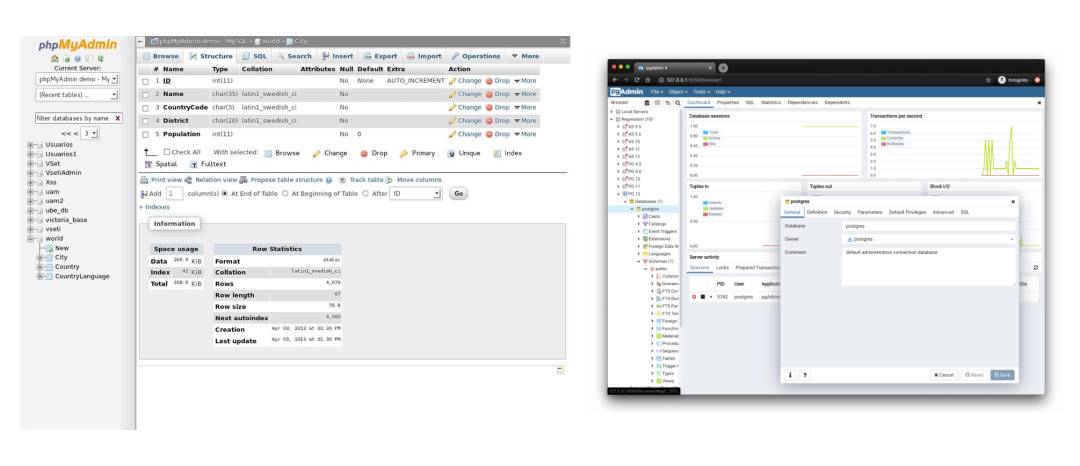Select the CountryLanguage table in tree
The image size is (1080, 466).
(x=82, y=276)
